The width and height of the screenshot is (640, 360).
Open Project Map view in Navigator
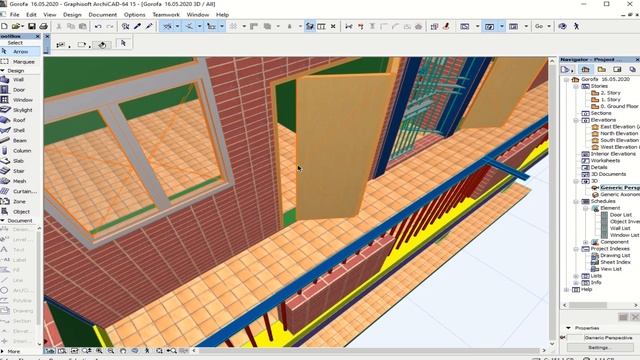pos(585,69)
